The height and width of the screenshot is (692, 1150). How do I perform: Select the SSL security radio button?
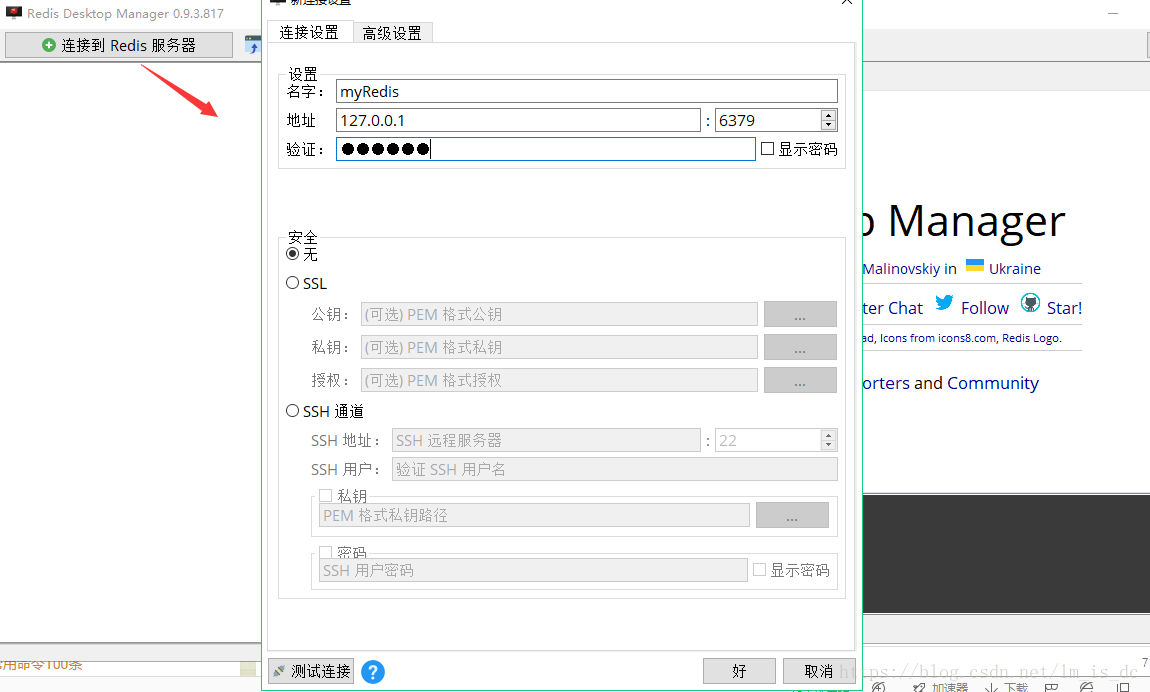(x=293, y=283)
